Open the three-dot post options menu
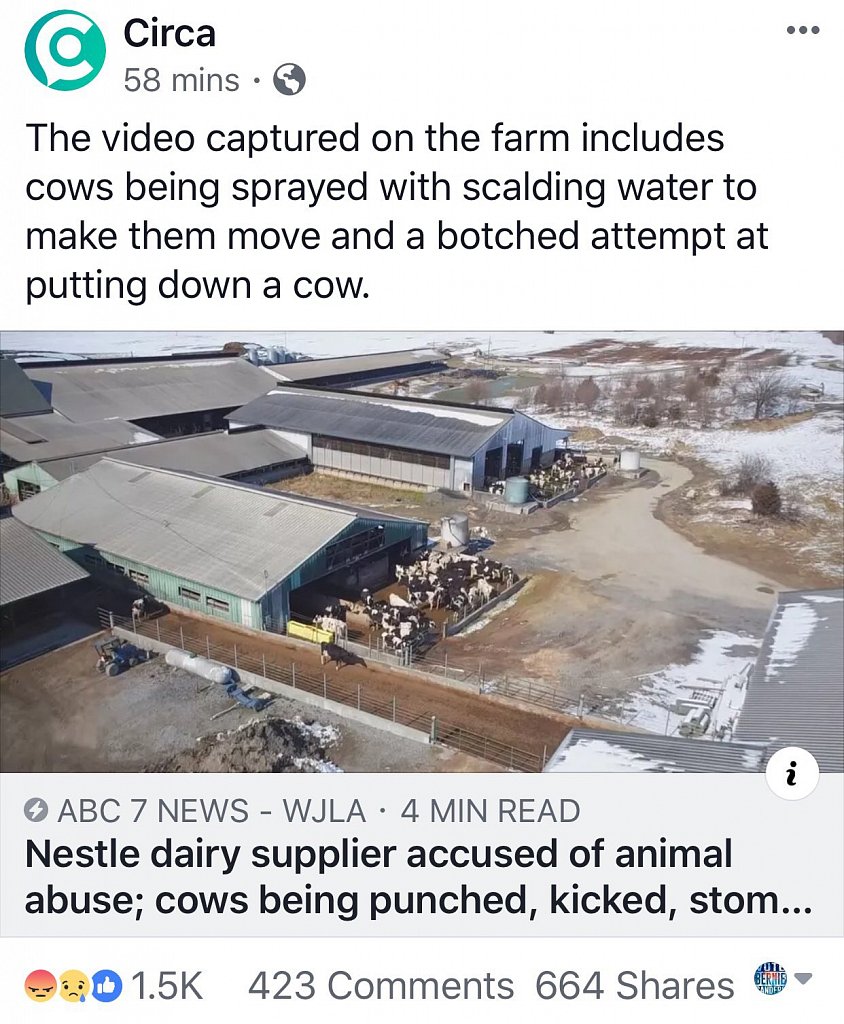The height and width of the screenshot is (1024, 844). click(x=803, y=30)
